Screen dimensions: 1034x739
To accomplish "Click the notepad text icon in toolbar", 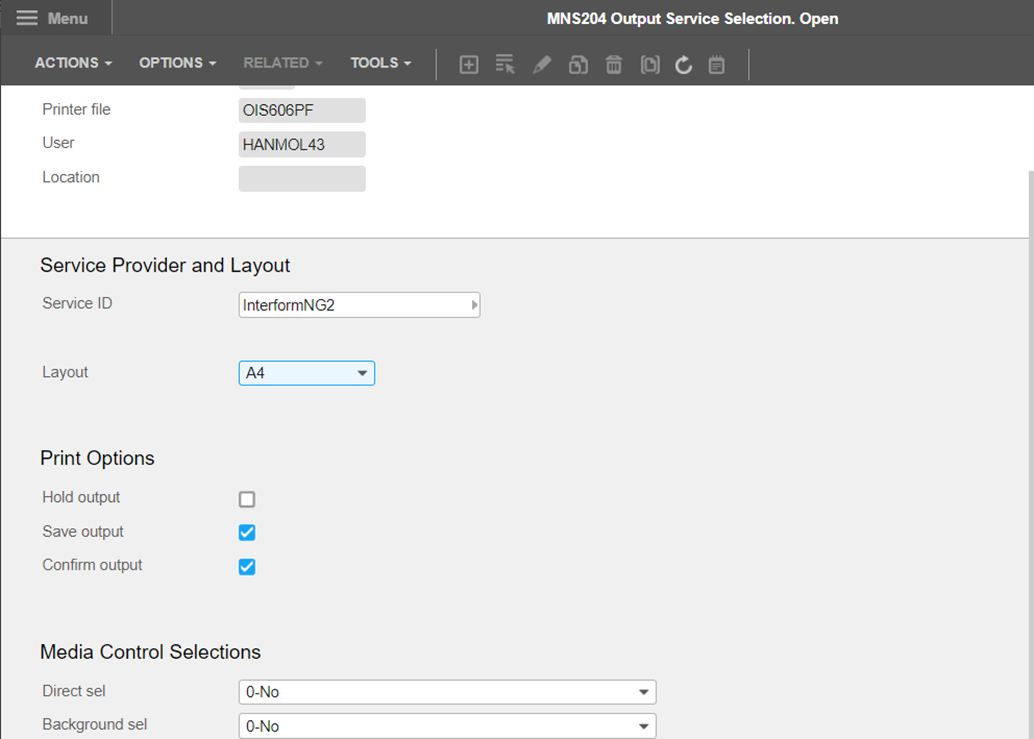I will (x=716, y=64).
